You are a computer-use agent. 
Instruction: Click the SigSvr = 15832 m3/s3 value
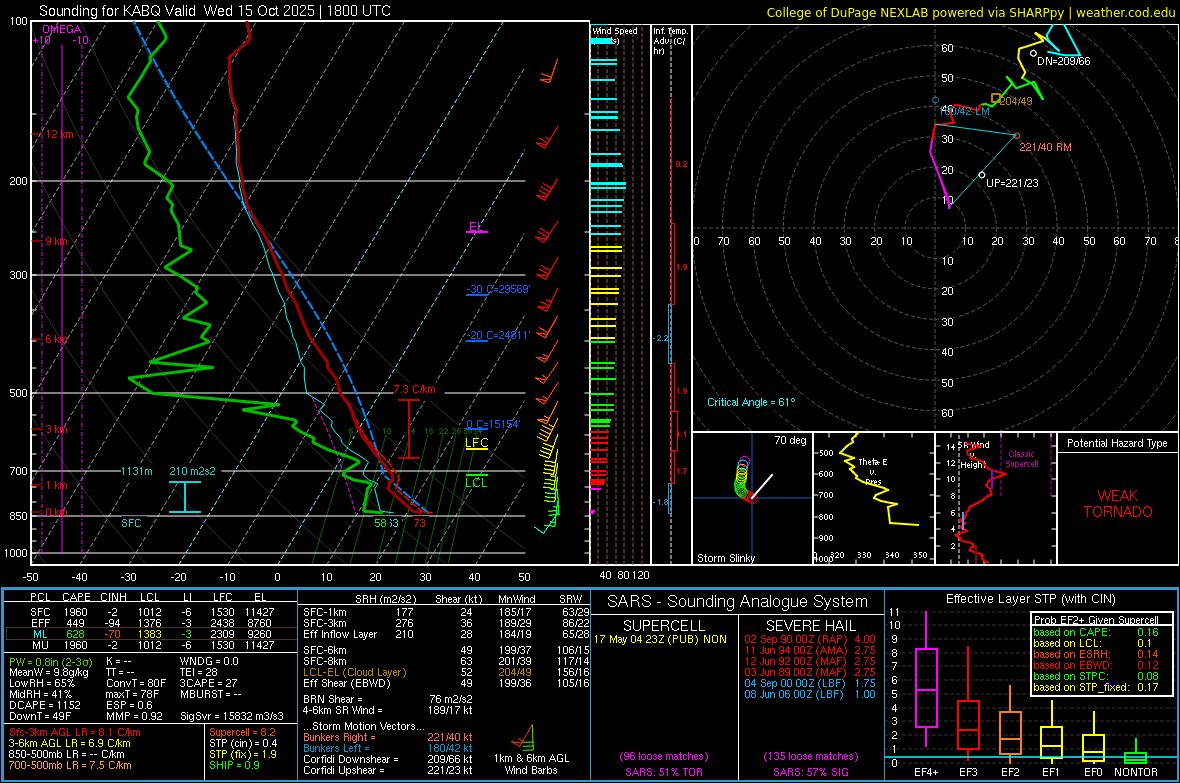[232, 716]
